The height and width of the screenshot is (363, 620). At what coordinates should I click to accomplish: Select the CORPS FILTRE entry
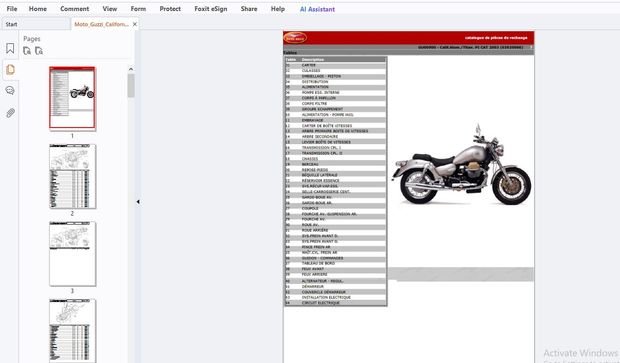coord(335,103)
